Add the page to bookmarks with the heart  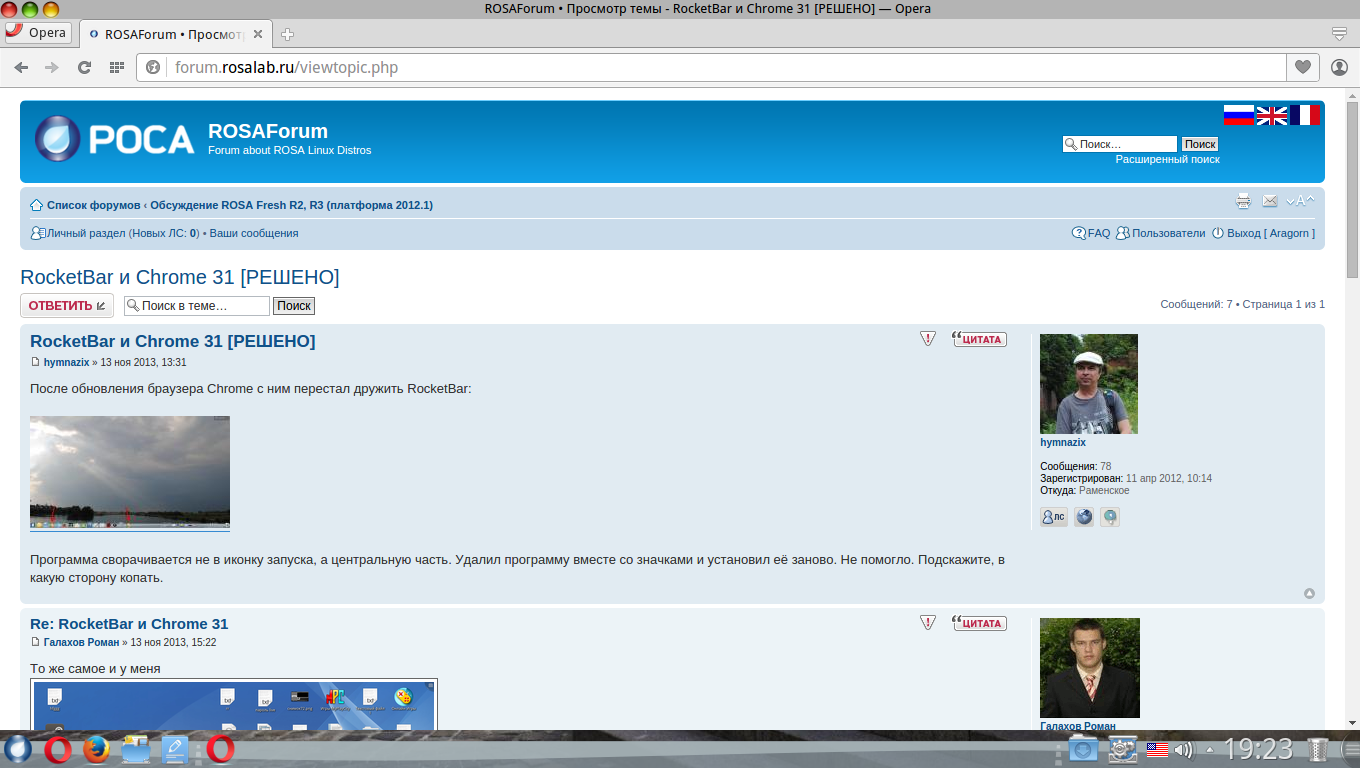click(1302, 67)
